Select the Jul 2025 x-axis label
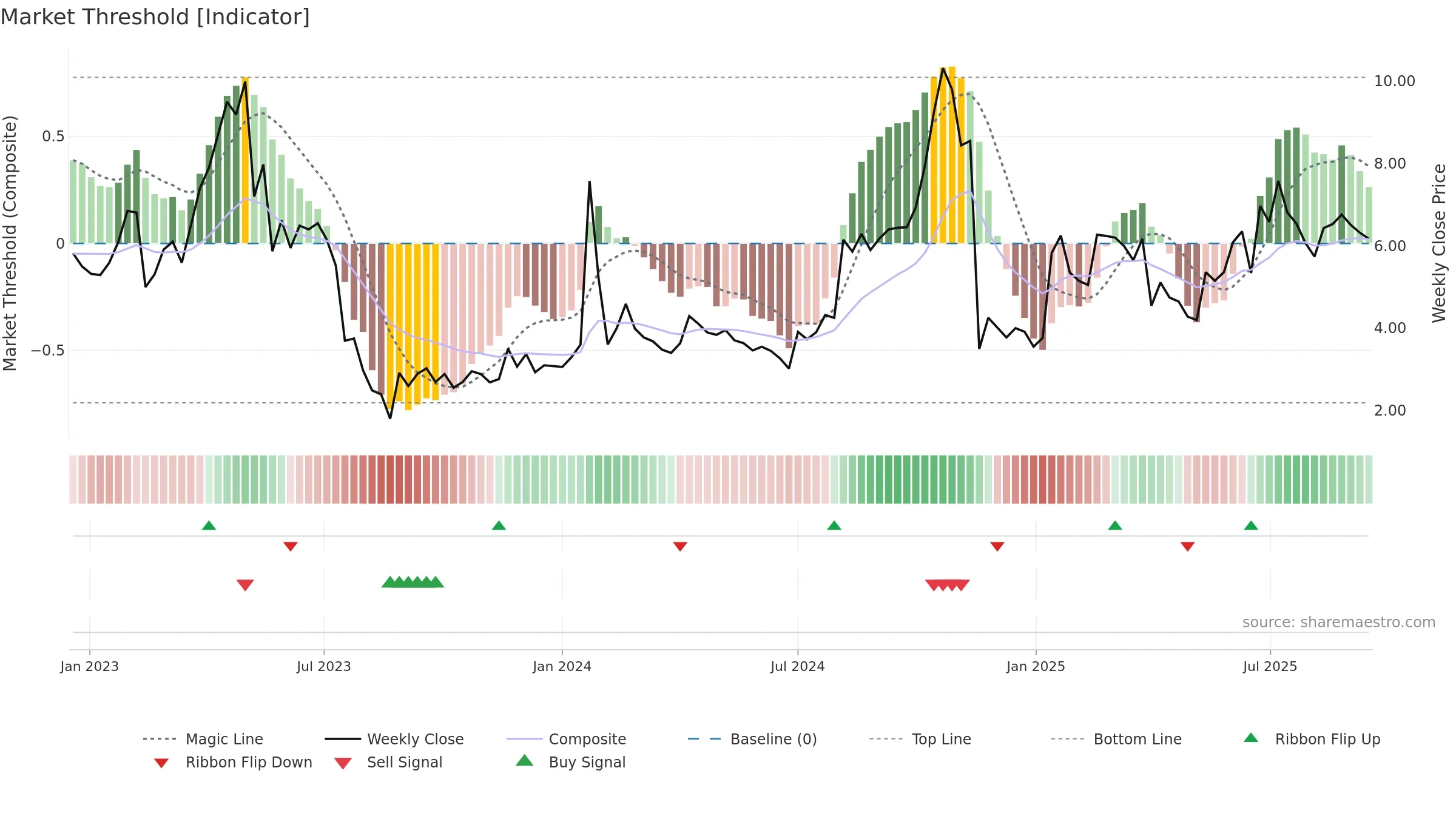The image size is (1456, 819). click(1270, 666)
